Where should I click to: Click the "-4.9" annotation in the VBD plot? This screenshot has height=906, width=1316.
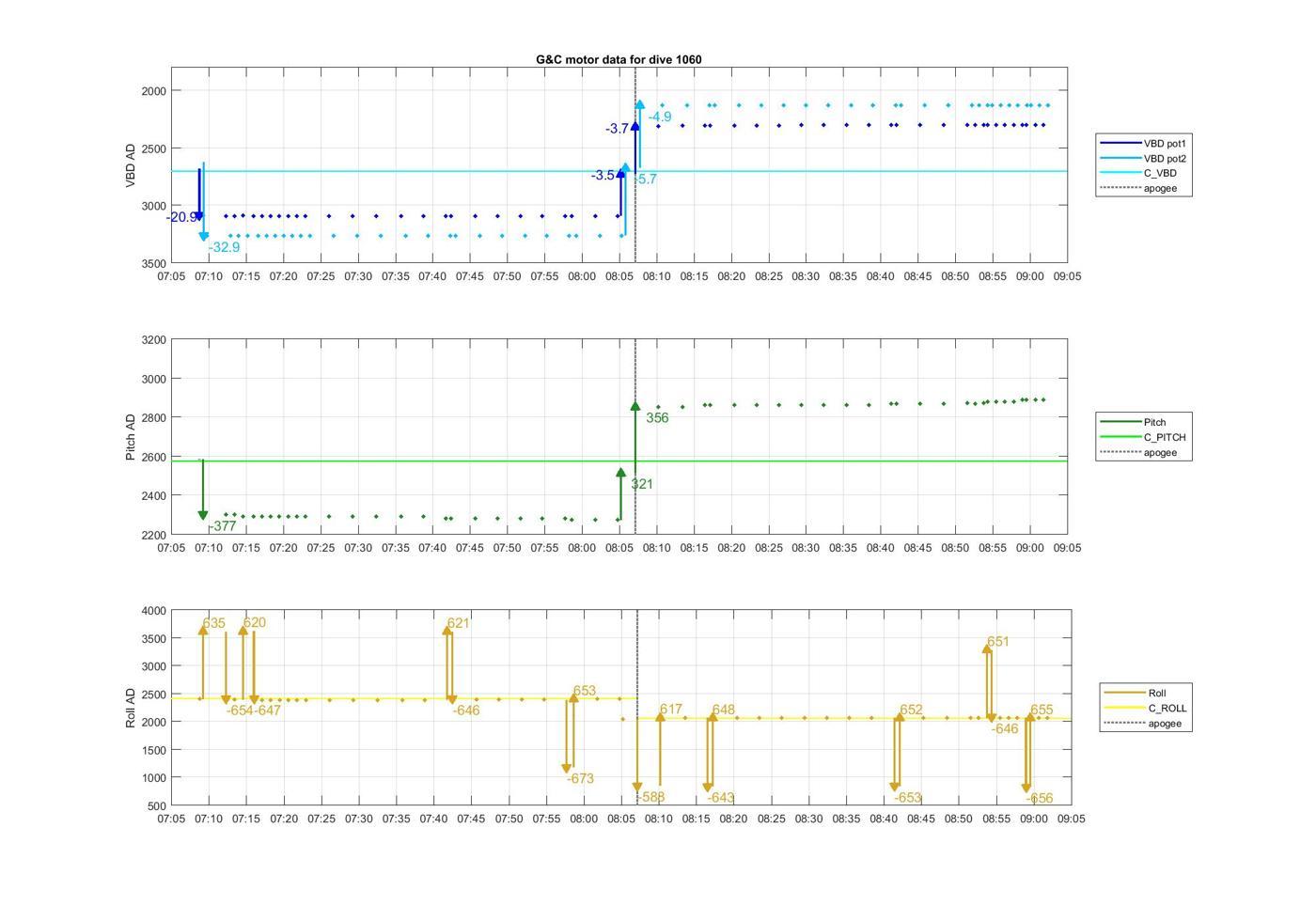[660, 117]
